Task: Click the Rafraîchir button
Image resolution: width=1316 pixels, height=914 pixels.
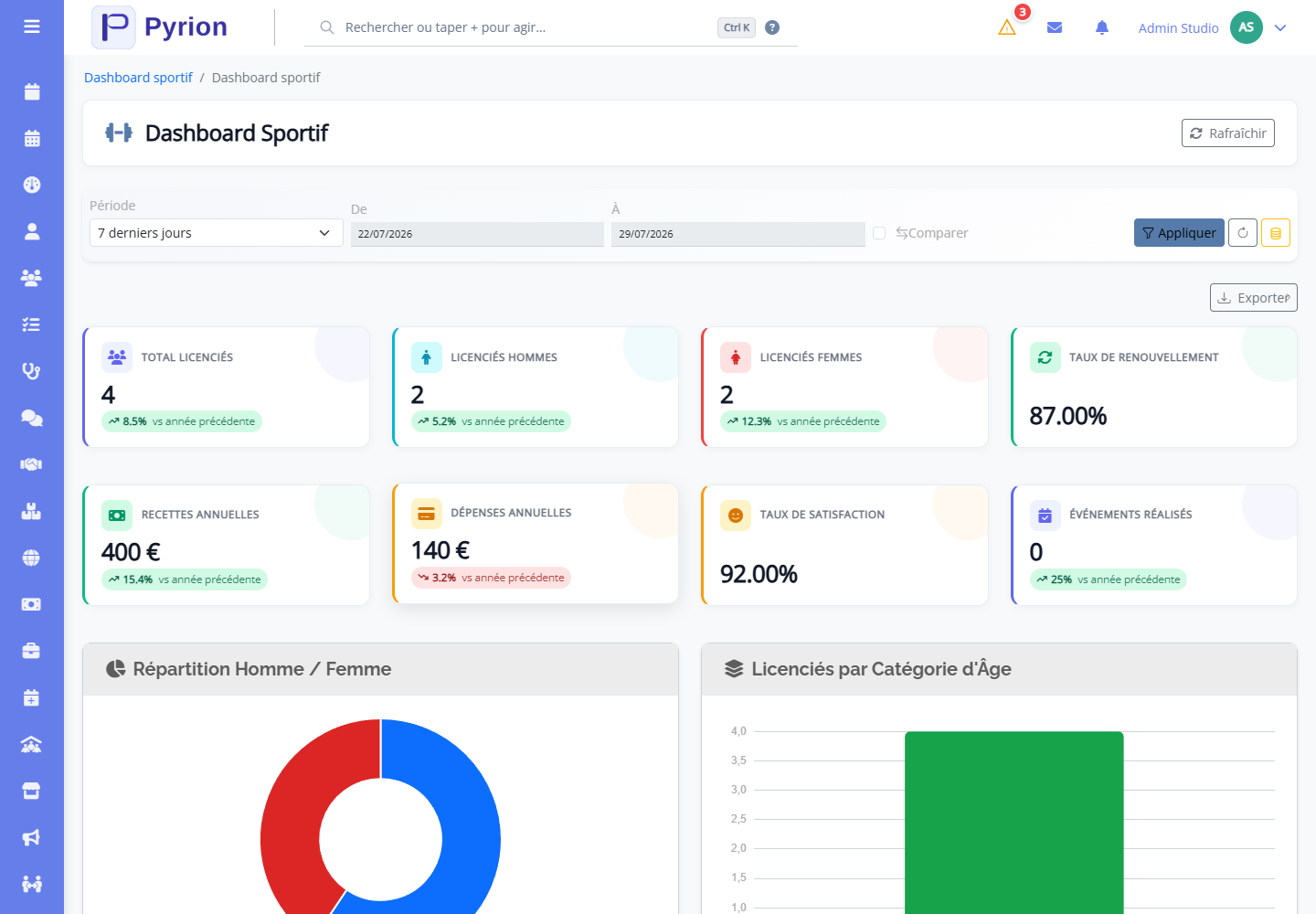Action: (x=1228, y=133)
